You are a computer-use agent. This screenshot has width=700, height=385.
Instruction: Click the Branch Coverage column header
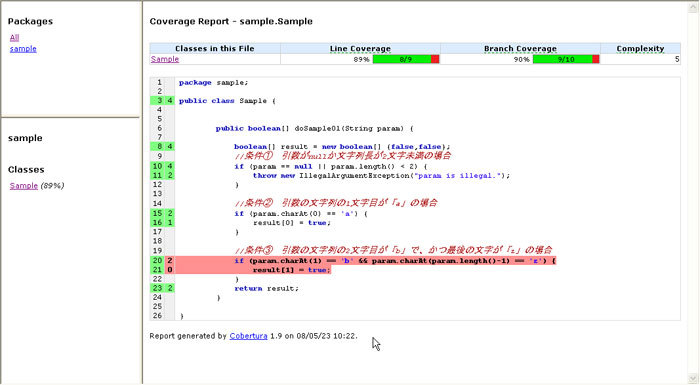(520, 48)
